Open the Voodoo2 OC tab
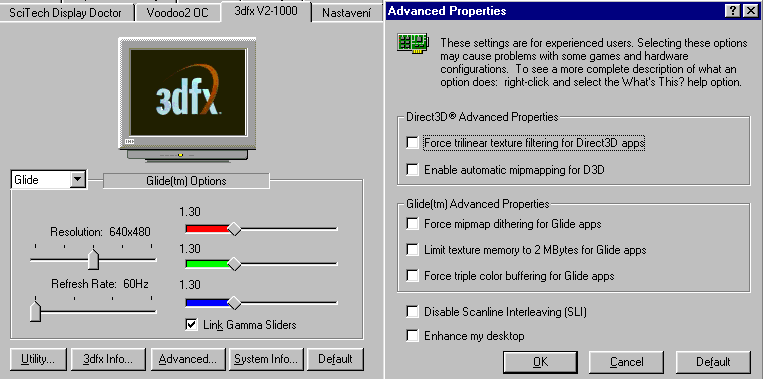Screen dimensions: 763x379 click(178, 13)
